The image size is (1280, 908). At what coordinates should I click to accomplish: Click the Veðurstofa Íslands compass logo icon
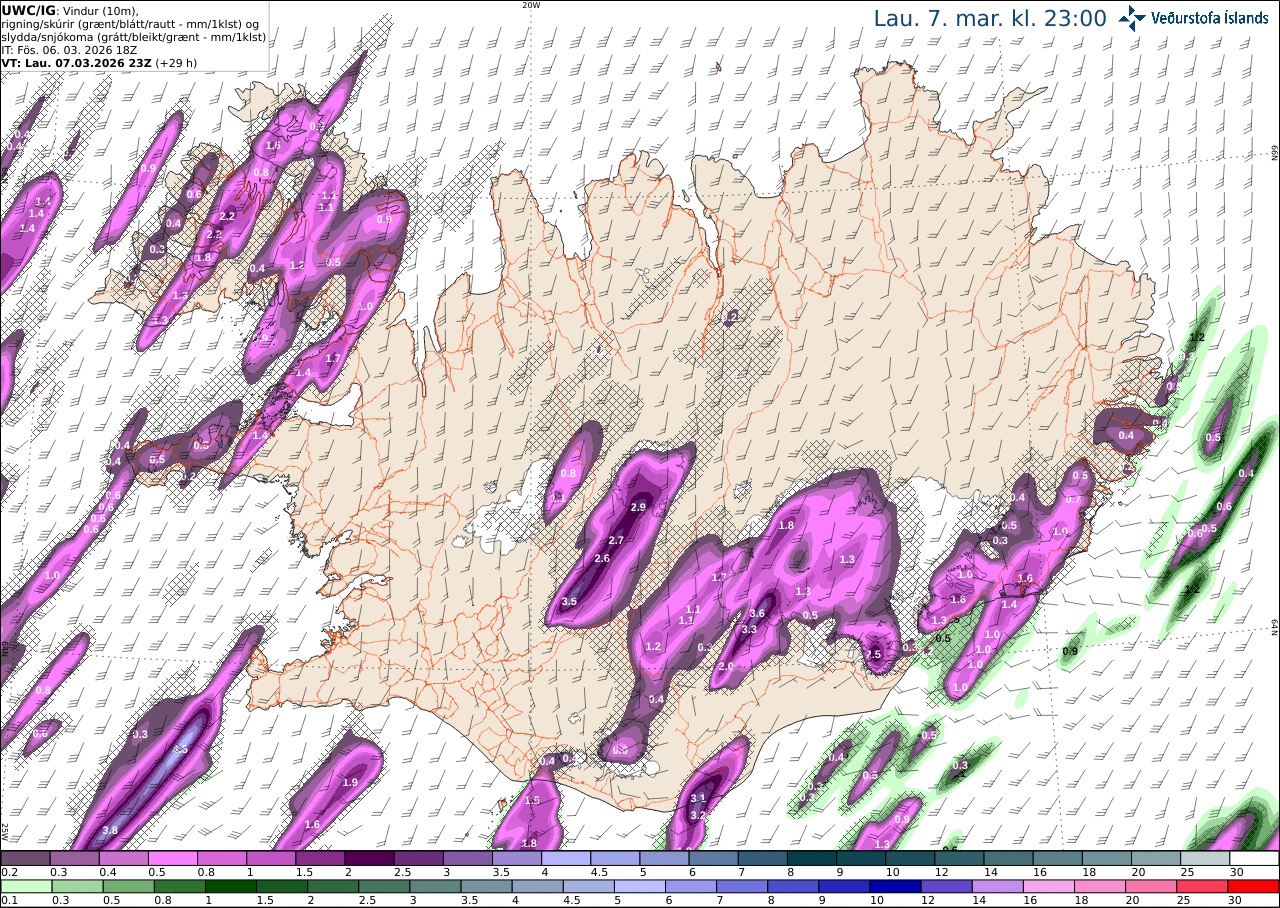1132,17
